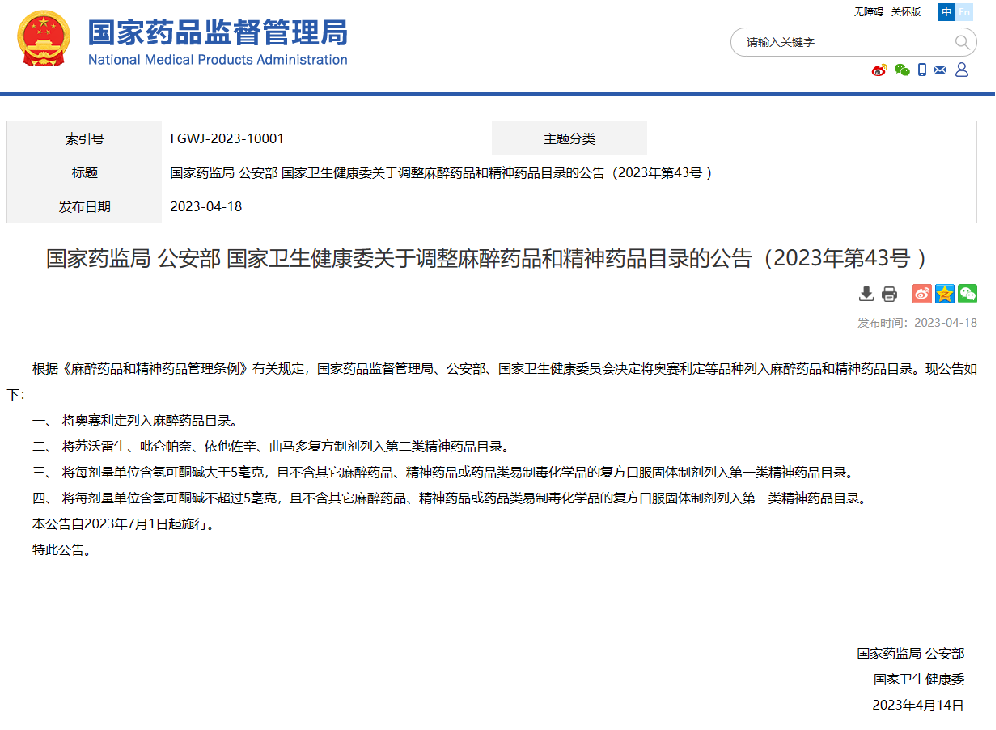Image resolution: width=996 pixels, height=730 pixels.
Task: Click the 主题分类 label cell
Action: click(569, 139)
